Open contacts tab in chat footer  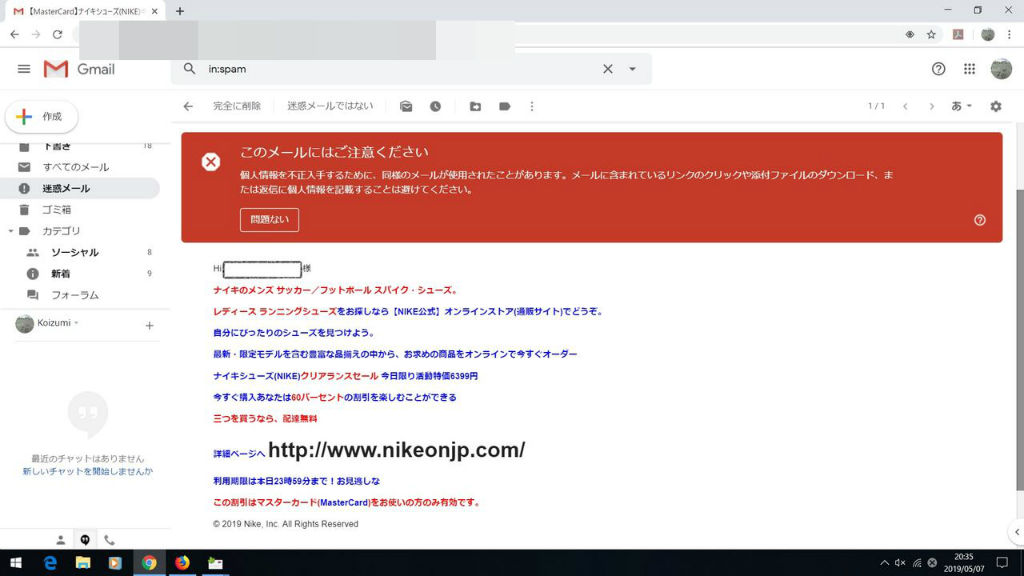coord(60,539)
